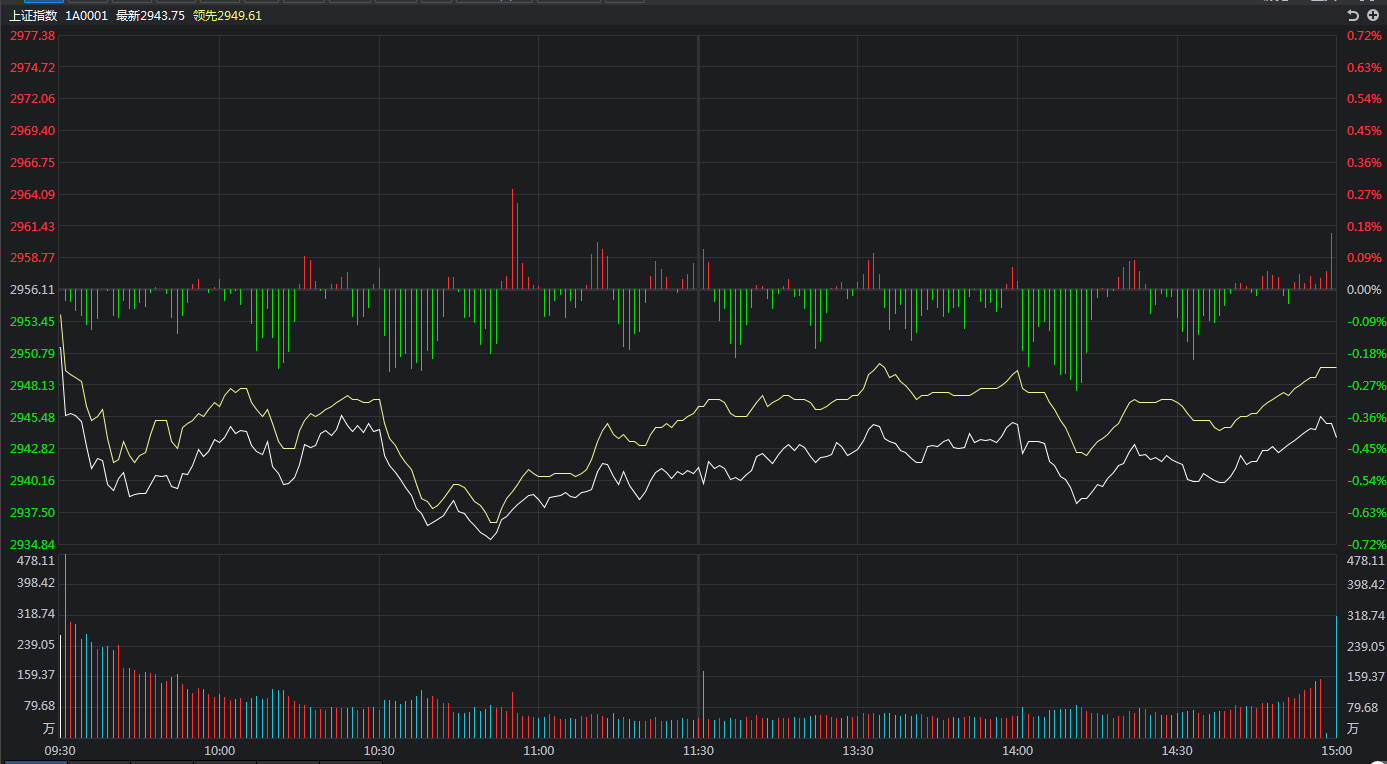
Task: Select the 0.72% top percentage label
Action: 1365,36
